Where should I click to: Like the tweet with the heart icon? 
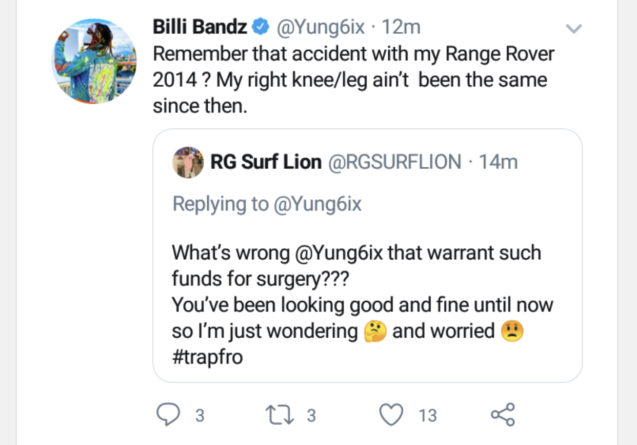[392, 414]
